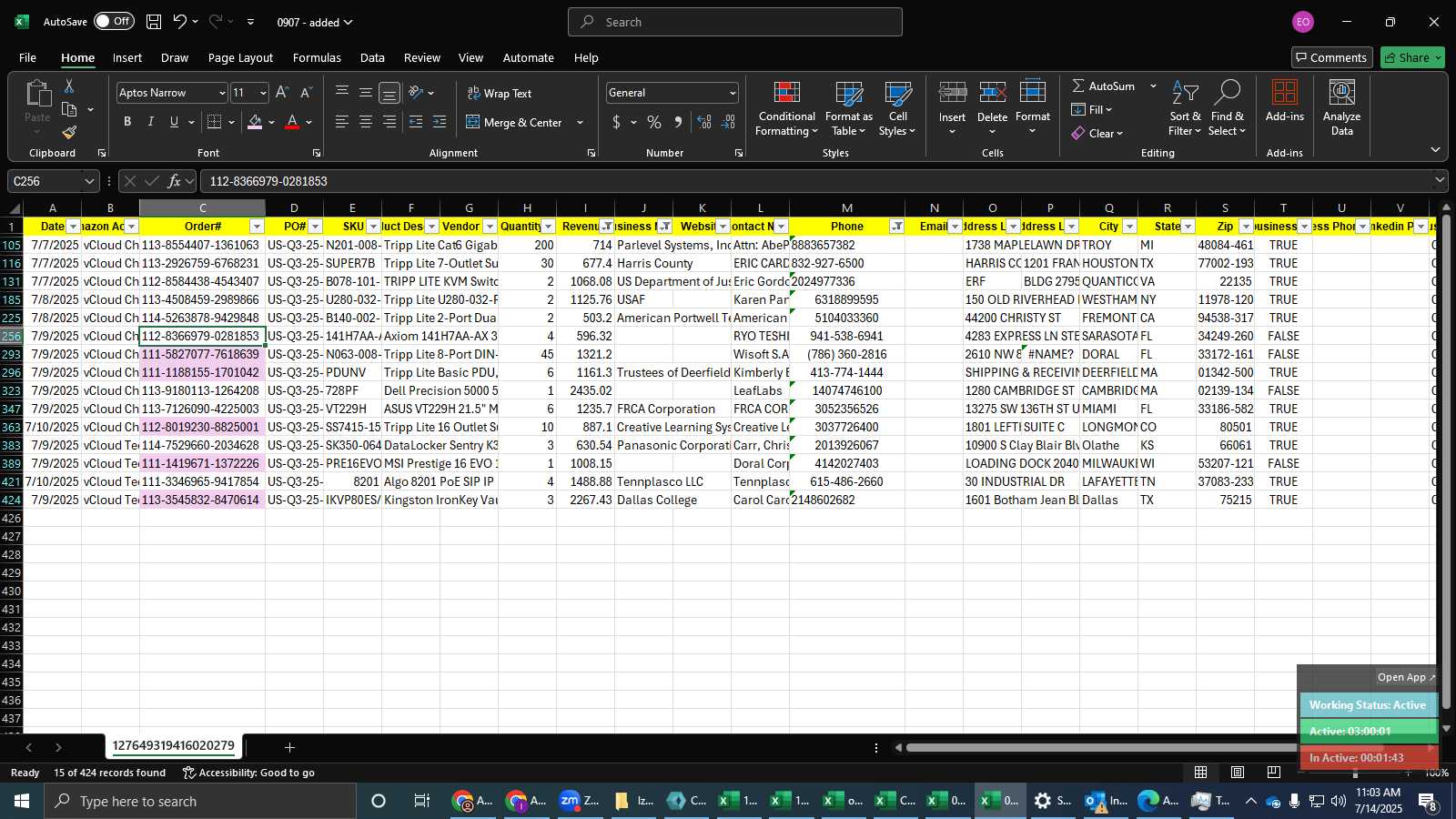The width and height of the screenshot is (1456, 819).
Task: Click the Comments button
Action: 1331,57
